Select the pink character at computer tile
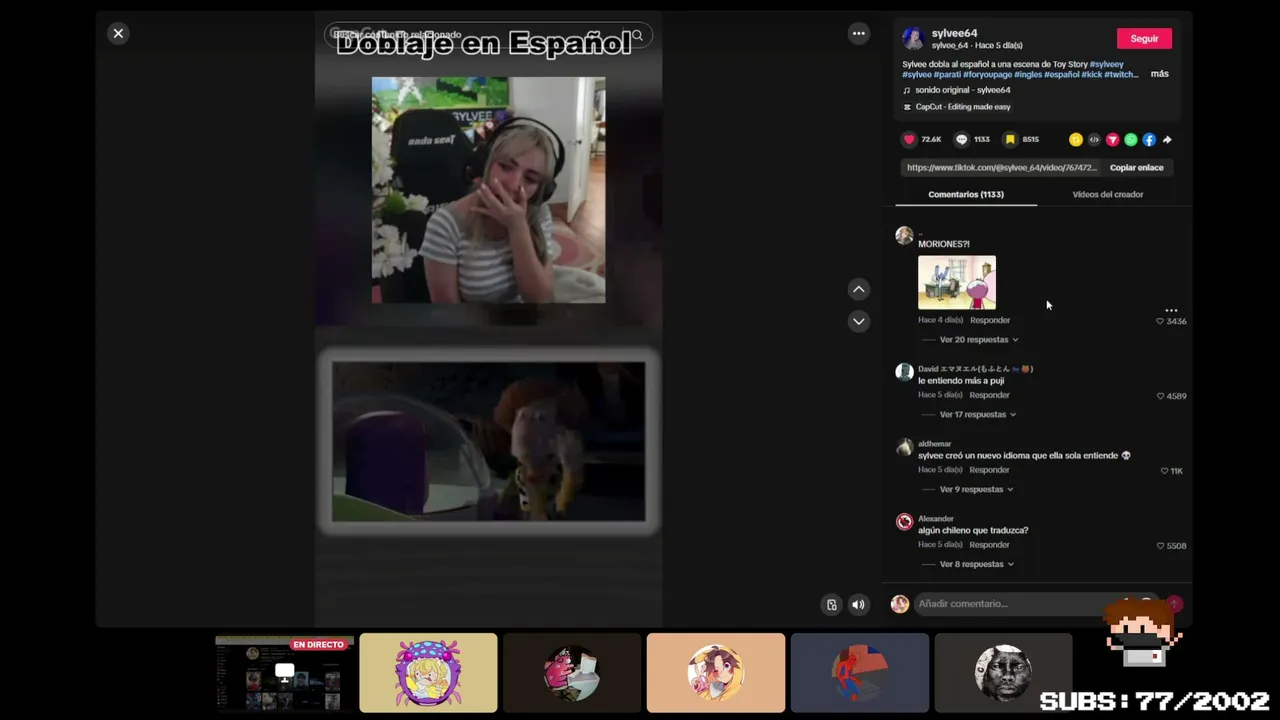Image resolution: width=1280 pixels, height=720 pixels. 572,673
